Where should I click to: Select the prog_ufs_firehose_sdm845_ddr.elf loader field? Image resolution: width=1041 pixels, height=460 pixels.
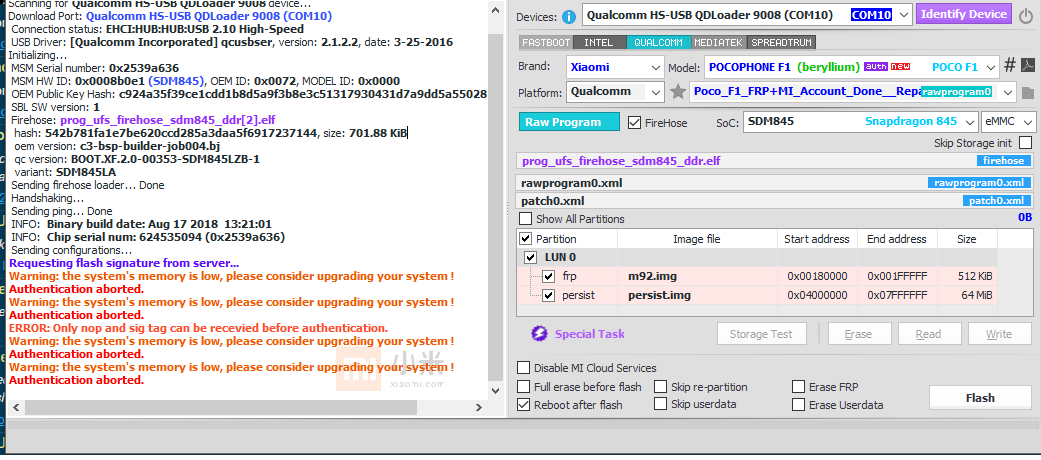pyautogui.click(x=773, y=161)
